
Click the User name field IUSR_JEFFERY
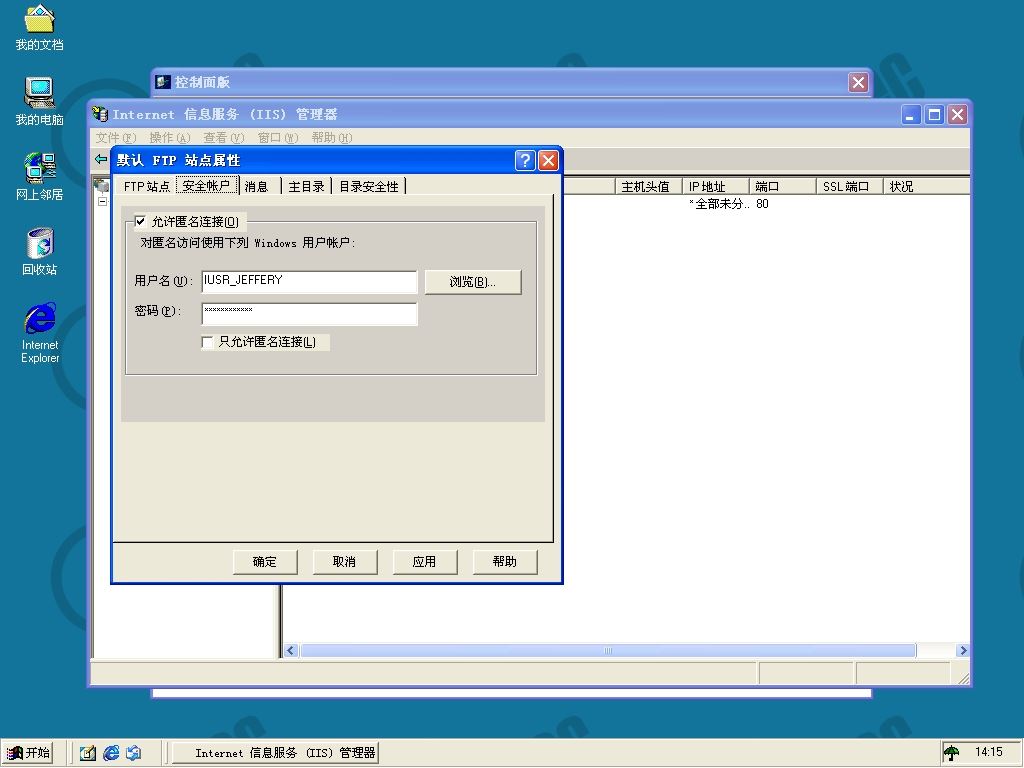click(x=309, y=281)
